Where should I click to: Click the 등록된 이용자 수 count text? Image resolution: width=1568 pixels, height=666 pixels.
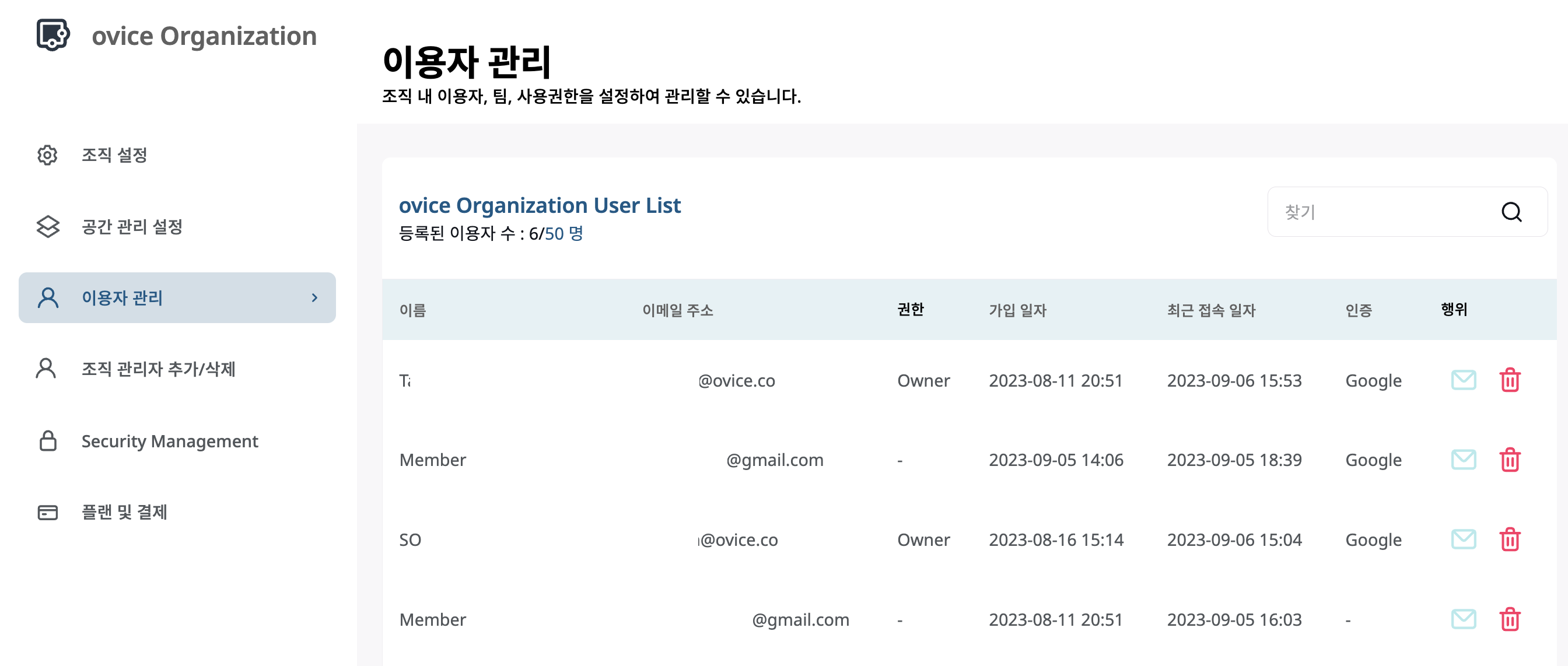491,233
